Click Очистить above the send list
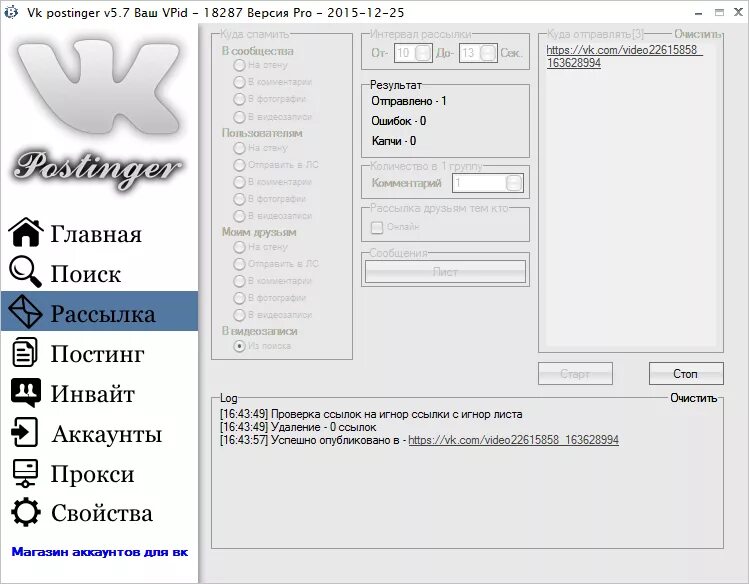Viewport: 749px width, 584px height. coord(697,34)
